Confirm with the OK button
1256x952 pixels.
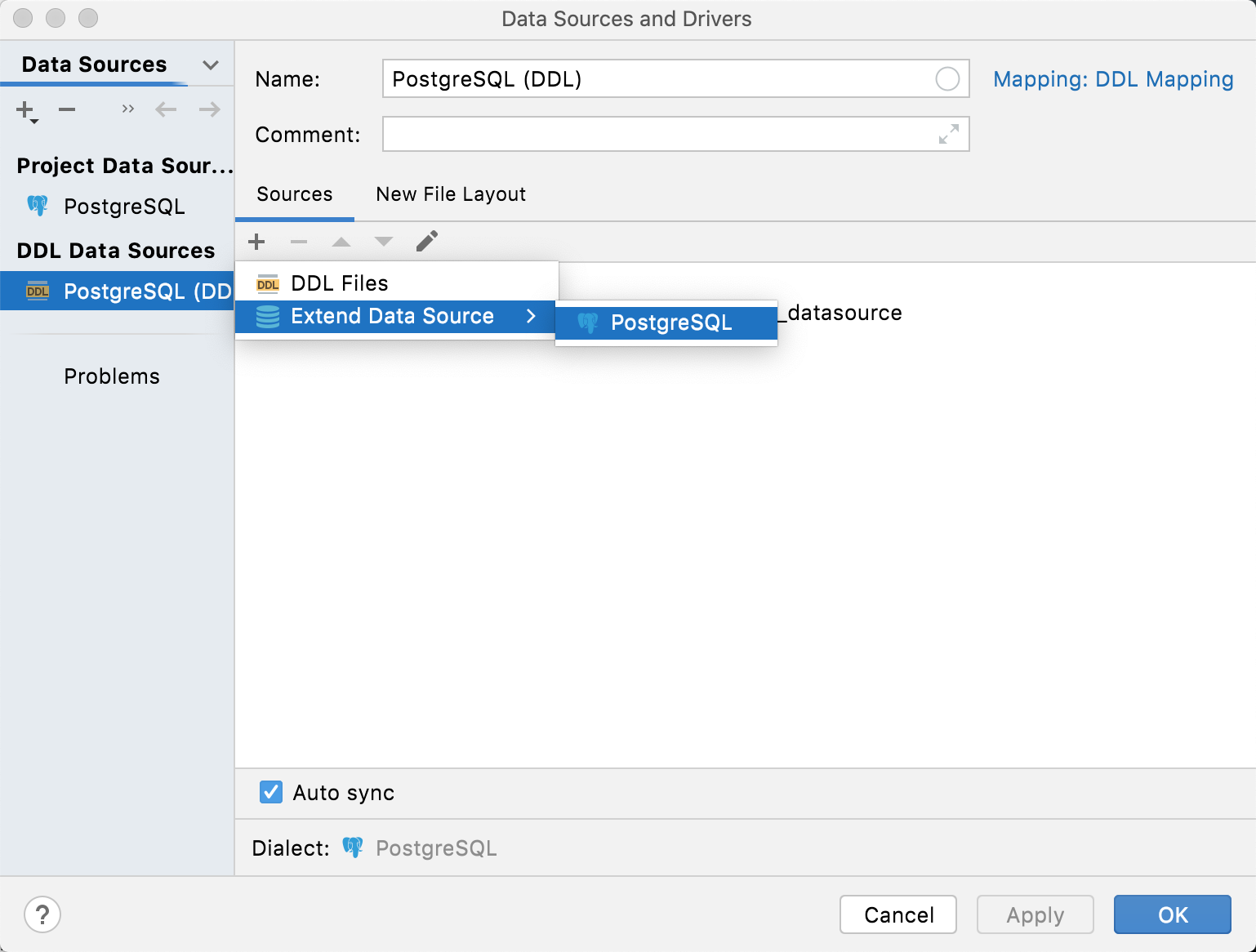tap(1173, 914)
